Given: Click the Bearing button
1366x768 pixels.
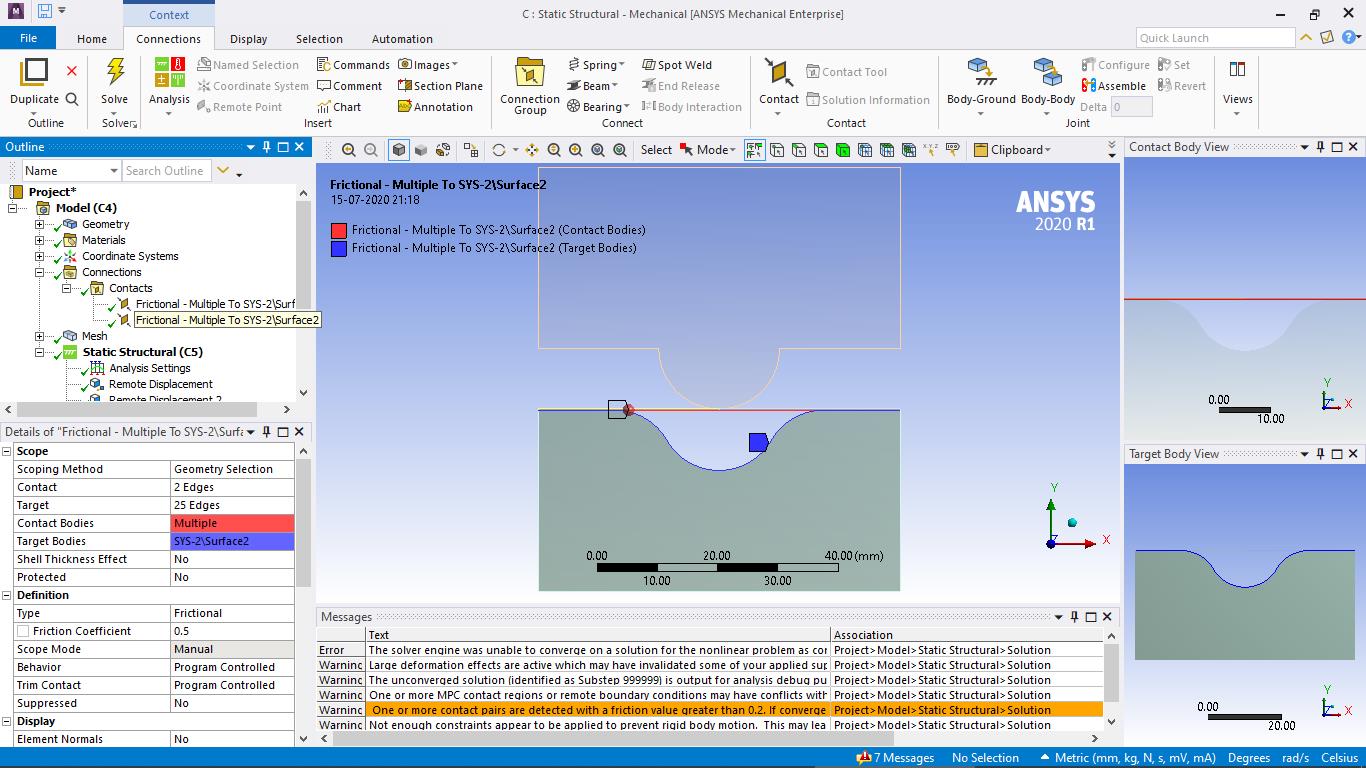Looking at the screenshot, I should 598,107.
